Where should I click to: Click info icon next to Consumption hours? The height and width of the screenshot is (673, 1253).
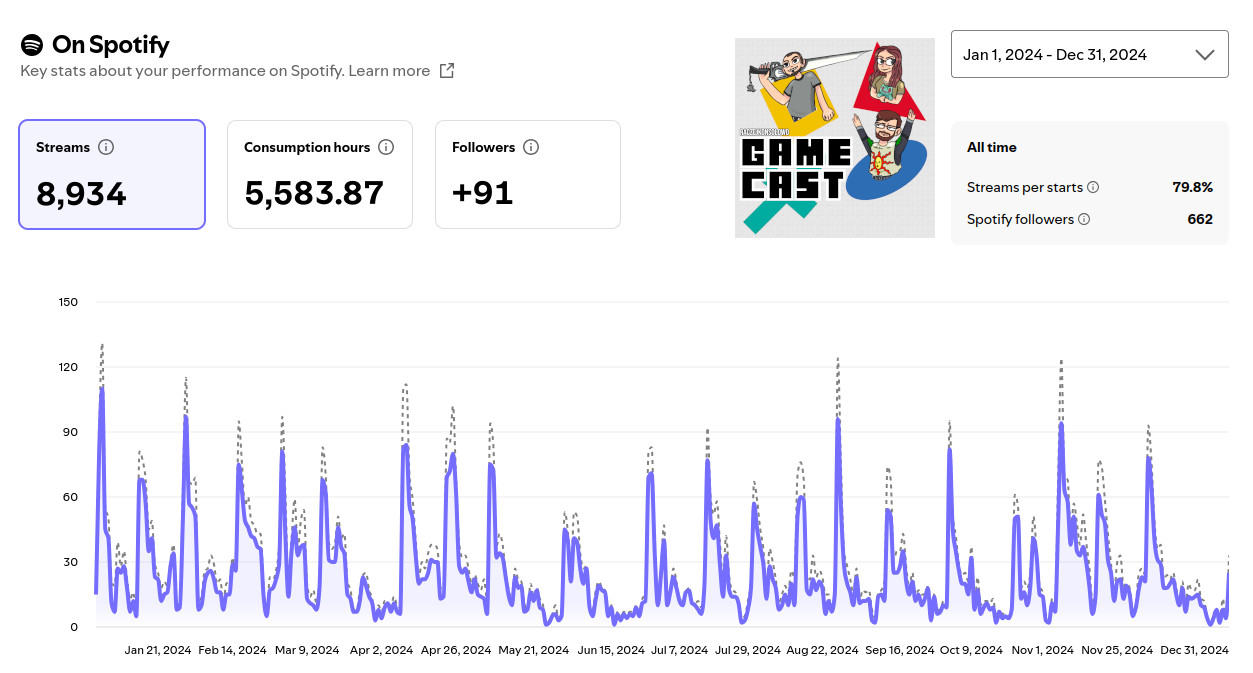pos(386,147)
